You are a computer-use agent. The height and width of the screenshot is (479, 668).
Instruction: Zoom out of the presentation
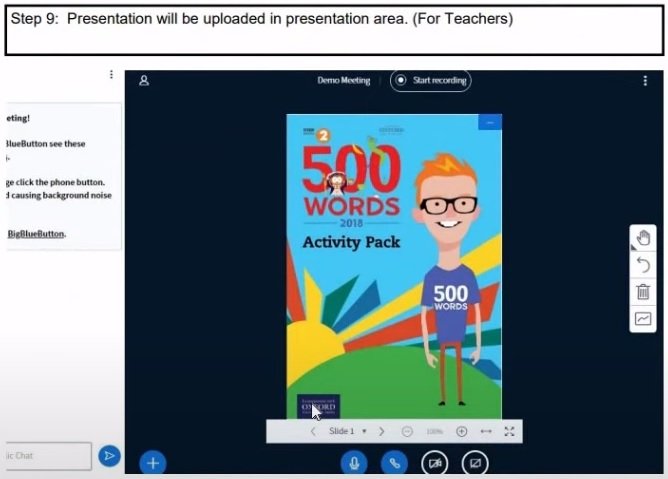407,431
